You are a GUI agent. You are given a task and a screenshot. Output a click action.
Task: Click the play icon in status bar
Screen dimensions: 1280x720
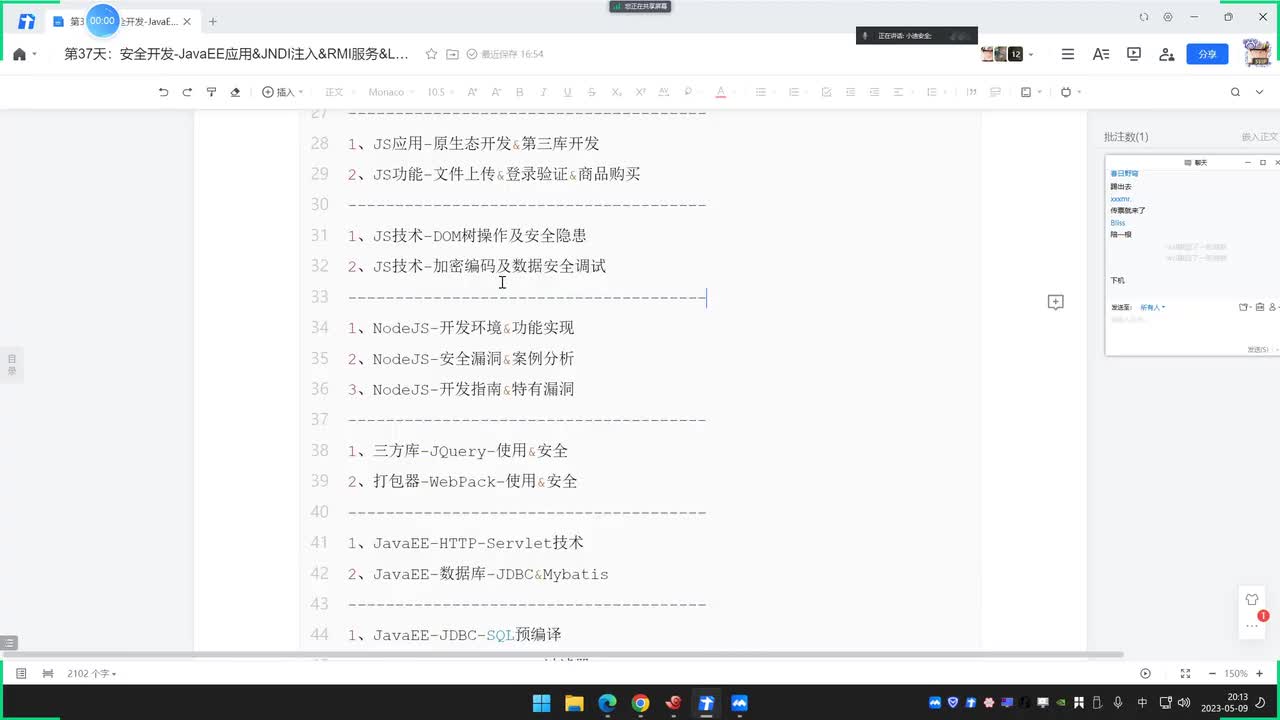(1146, 674)
